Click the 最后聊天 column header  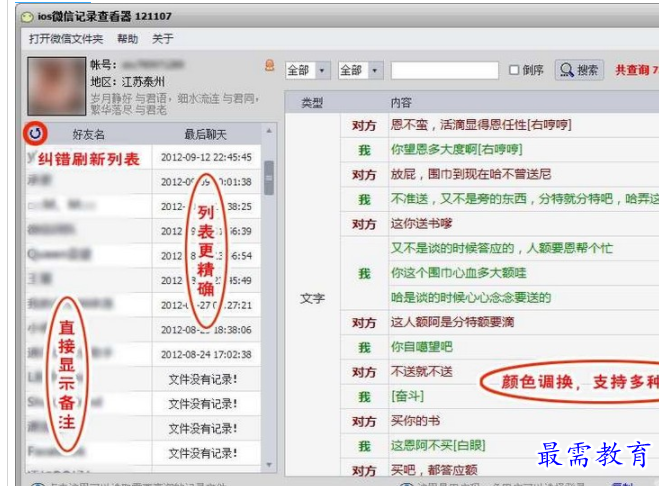click(206, 135)
